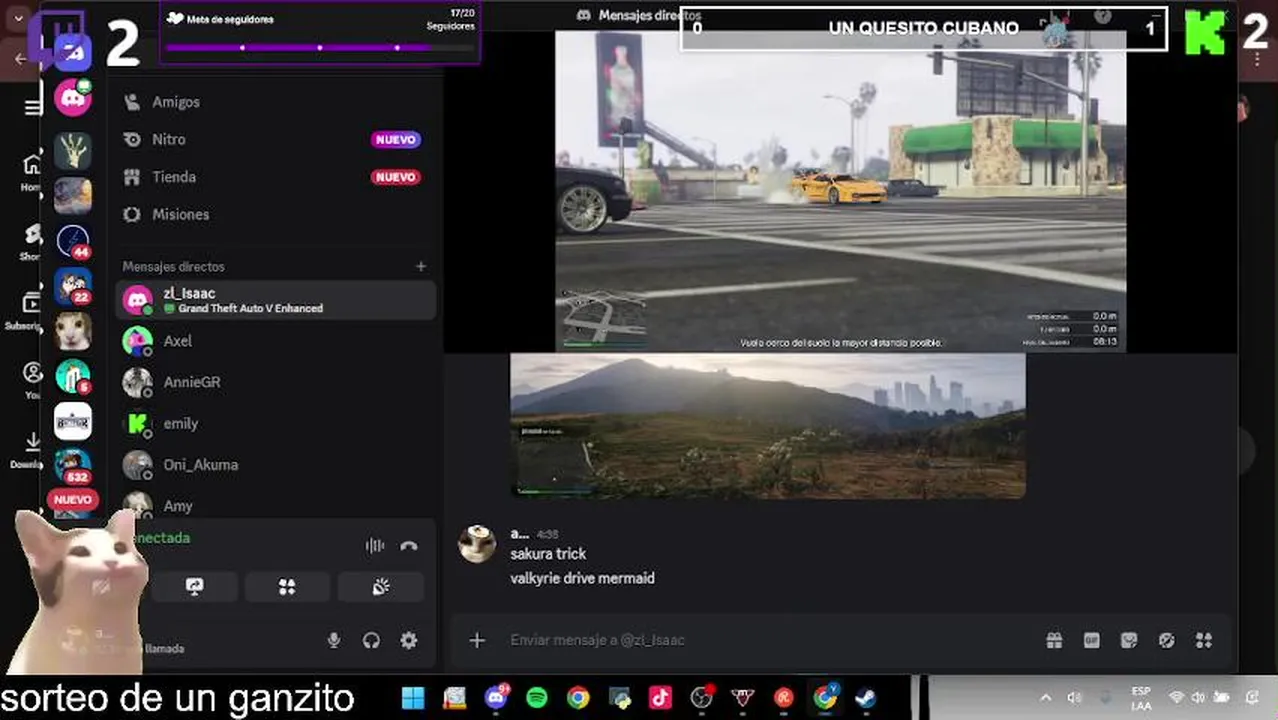1278x720 pixels.
Task: Click the NUEVO badge next to Tienda
Action: pos(395,177)
